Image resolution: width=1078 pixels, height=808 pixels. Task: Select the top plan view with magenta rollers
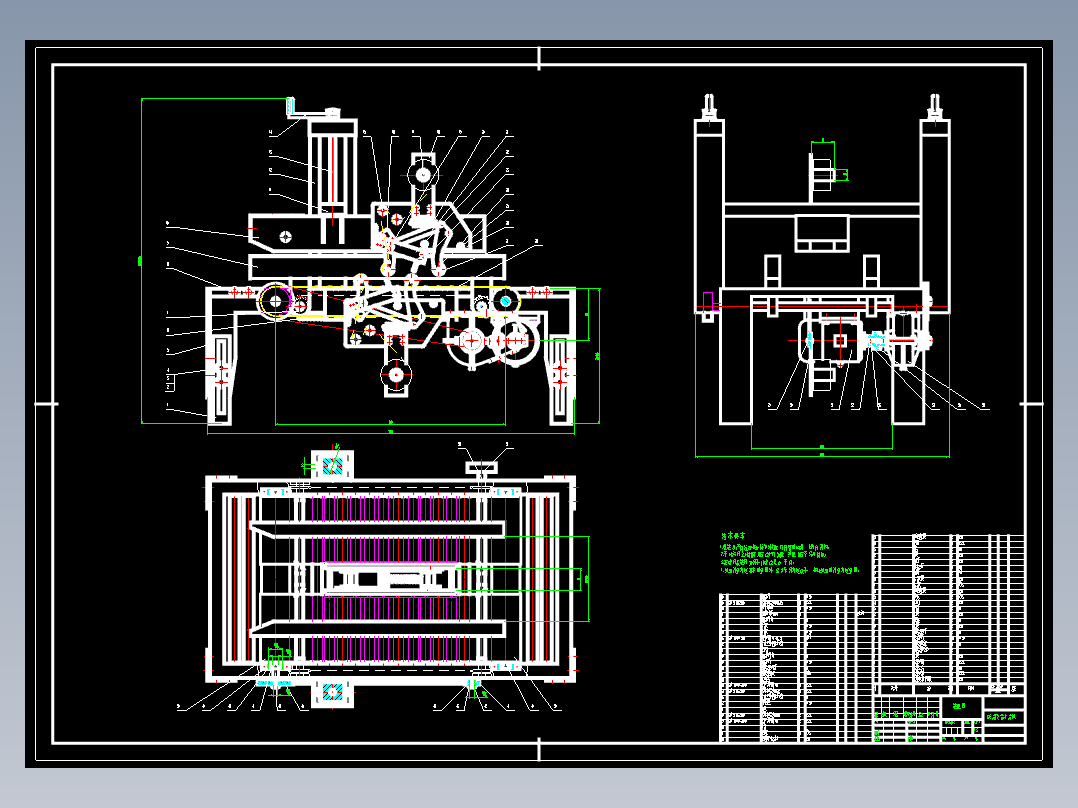390,579
